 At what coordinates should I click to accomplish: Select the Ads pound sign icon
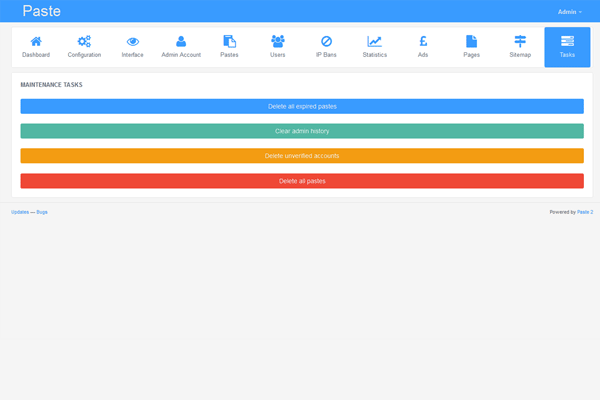[423, 42]
